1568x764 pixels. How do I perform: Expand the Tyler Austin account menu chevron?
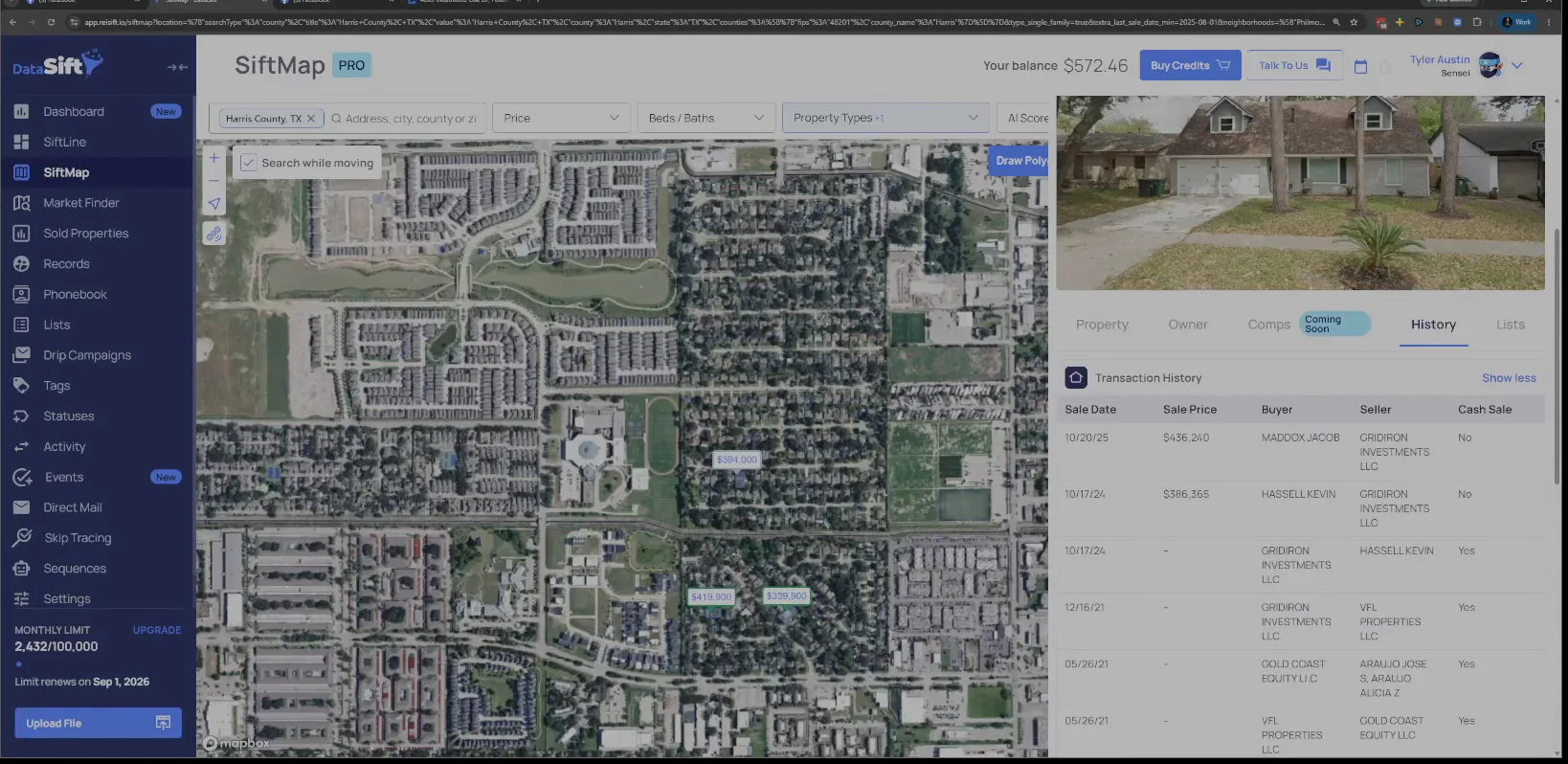1517,65
